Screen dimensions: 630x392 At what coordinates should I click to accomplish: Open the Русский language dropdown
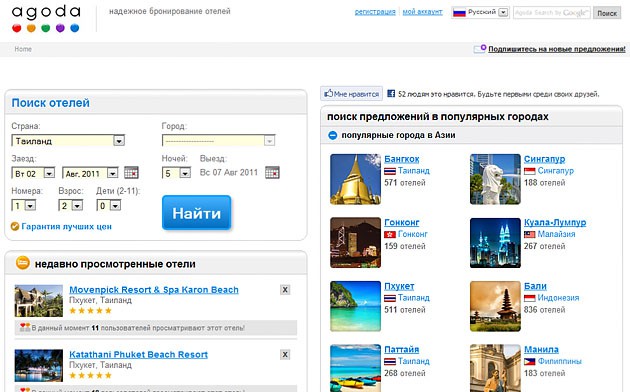click(480, 12)
